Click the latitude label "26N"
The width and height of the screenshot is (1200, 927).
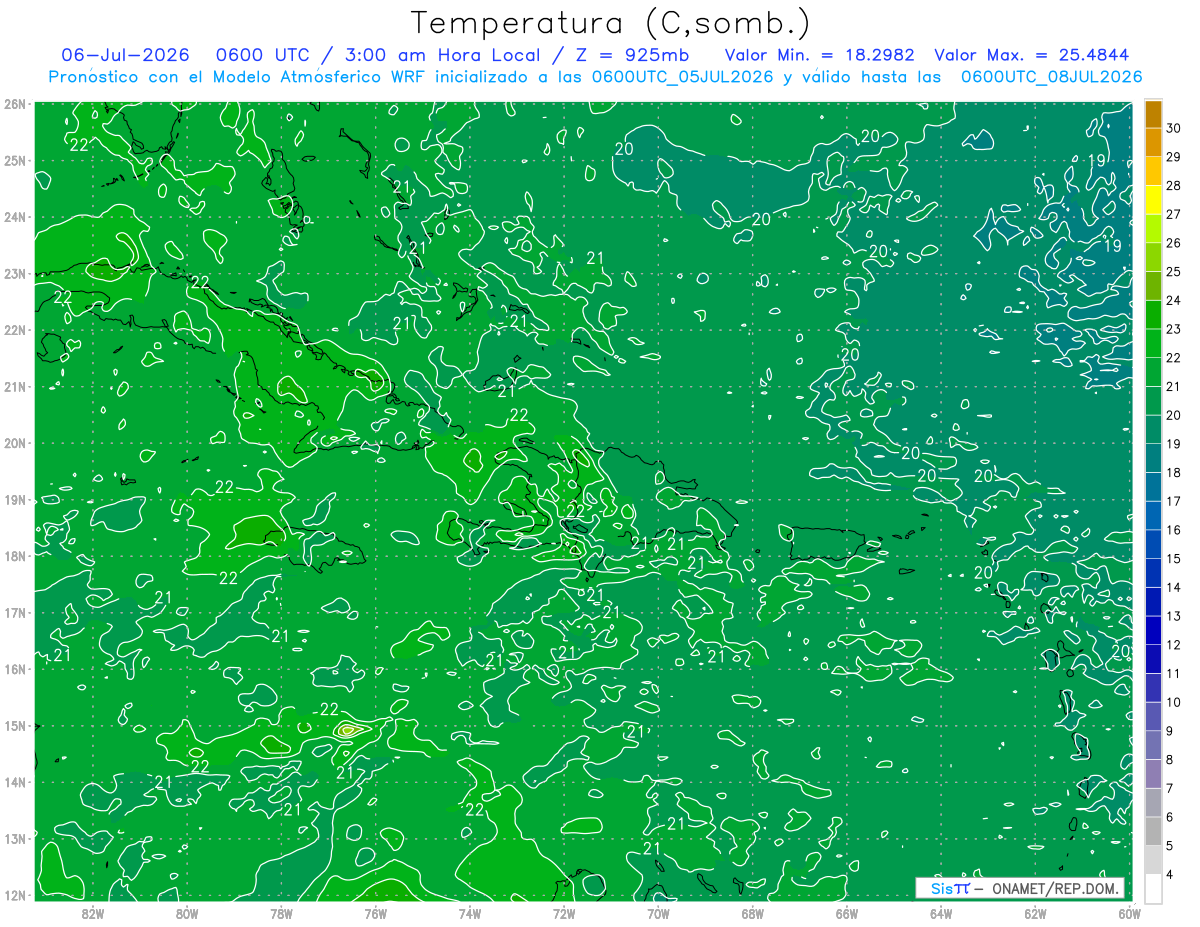(14, 104)
